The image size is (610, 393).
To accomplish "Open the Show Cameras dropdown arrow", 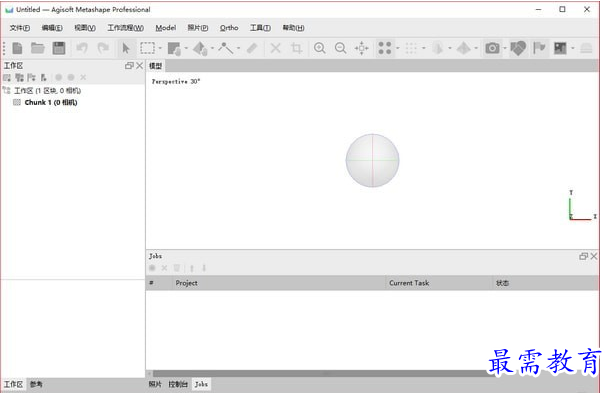I will coord(505,48).
